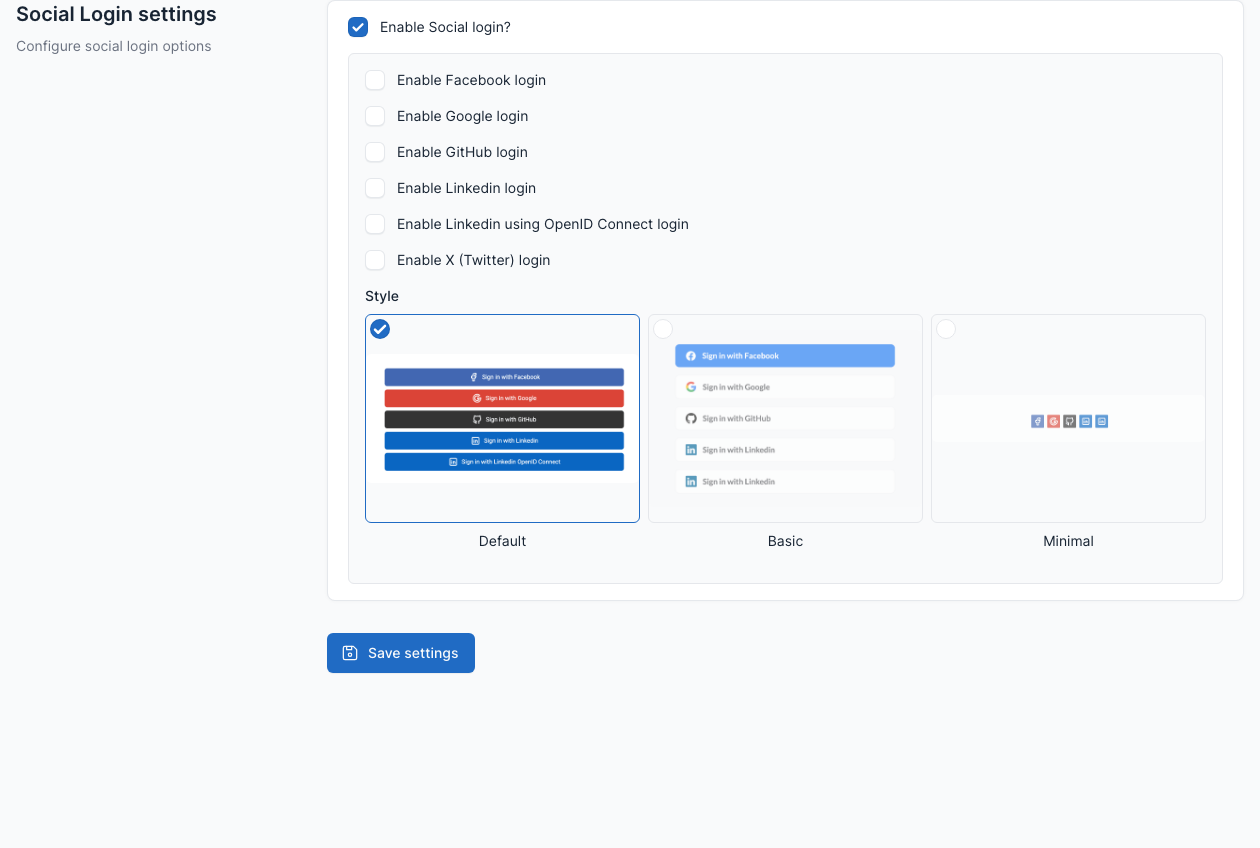Viewport: 1260px width, 848px height.
Task: Click the Enable GitHub login label text
Action: click(x=462, y=152)
